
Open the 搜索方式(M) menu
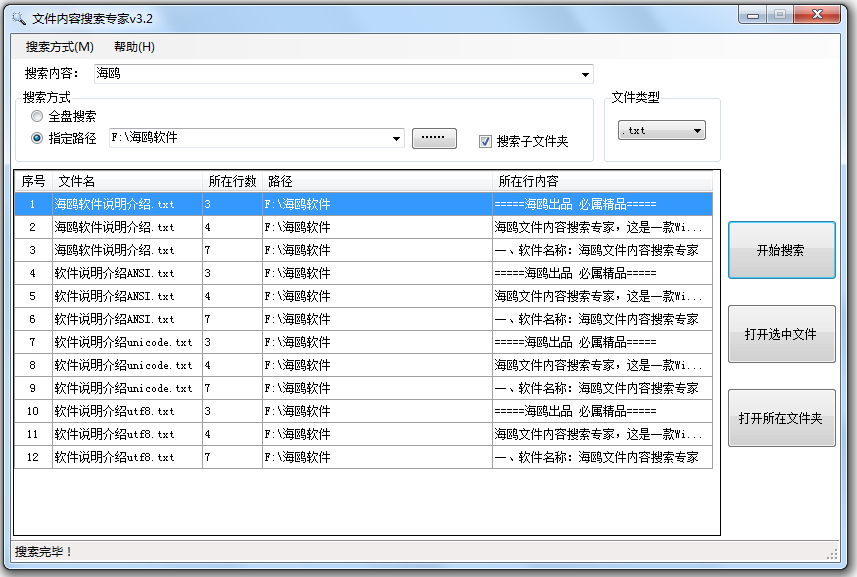coord(60,47)
